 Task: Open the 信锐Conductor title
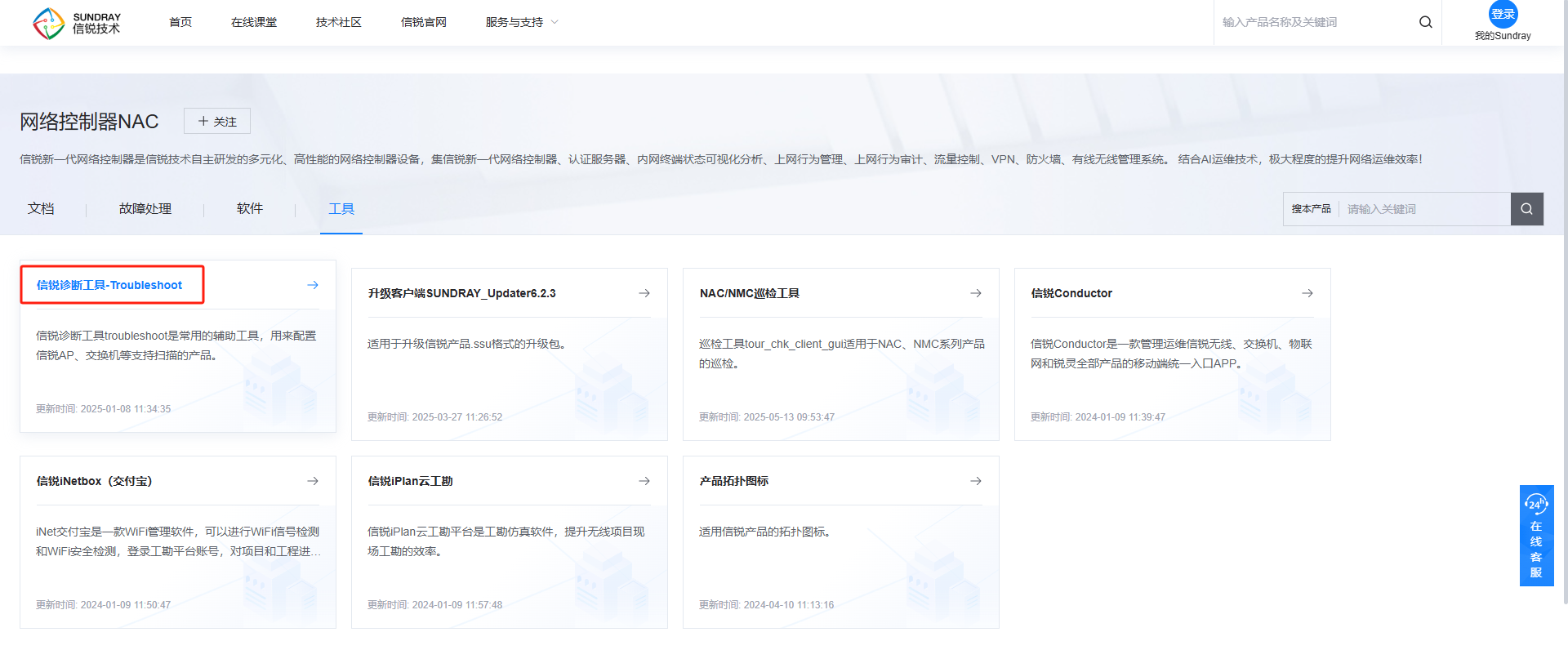(x=1071, y=293)
